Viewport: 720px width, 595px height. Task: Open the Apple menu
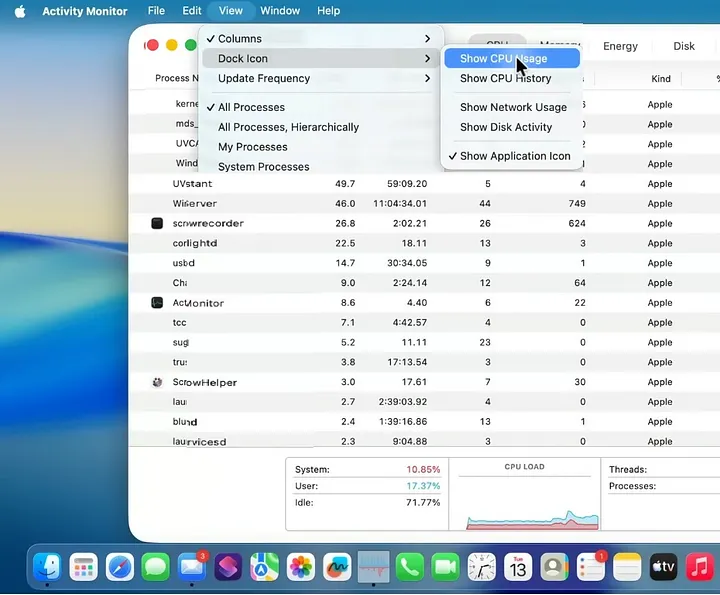pyautogui.click(x=19, y=11)
